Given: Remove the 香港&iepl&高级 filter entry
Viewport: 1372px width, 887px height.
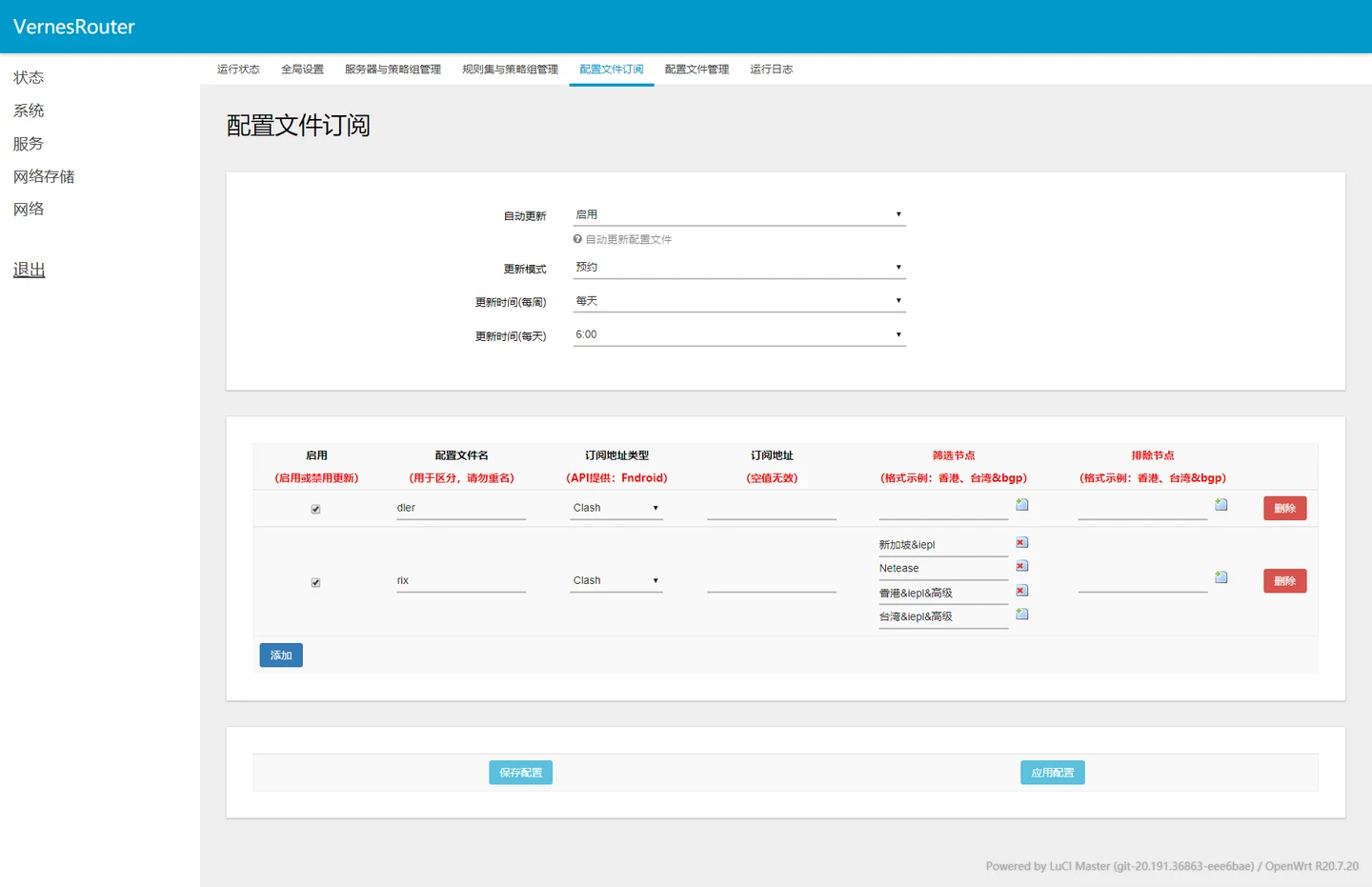Looking at the screenshot, I should tap(1021, 591).
